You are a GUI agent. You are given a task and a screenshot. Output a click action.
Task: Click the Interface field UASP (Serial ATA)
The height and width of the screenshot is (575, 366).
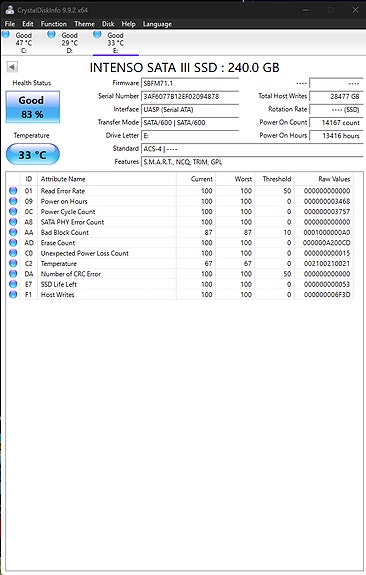[190, 109]
